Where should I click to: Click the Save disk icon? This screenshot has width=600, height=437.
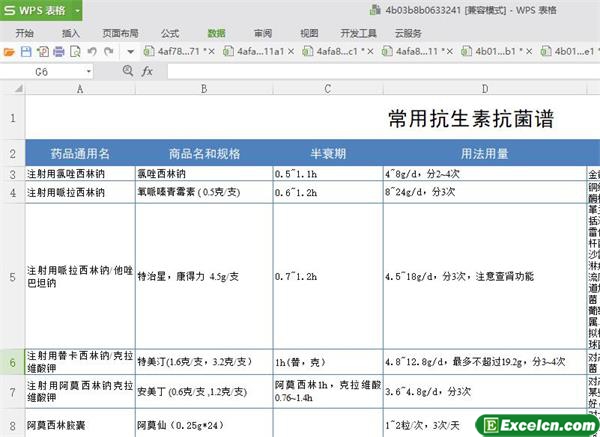[x=26, y=51]
